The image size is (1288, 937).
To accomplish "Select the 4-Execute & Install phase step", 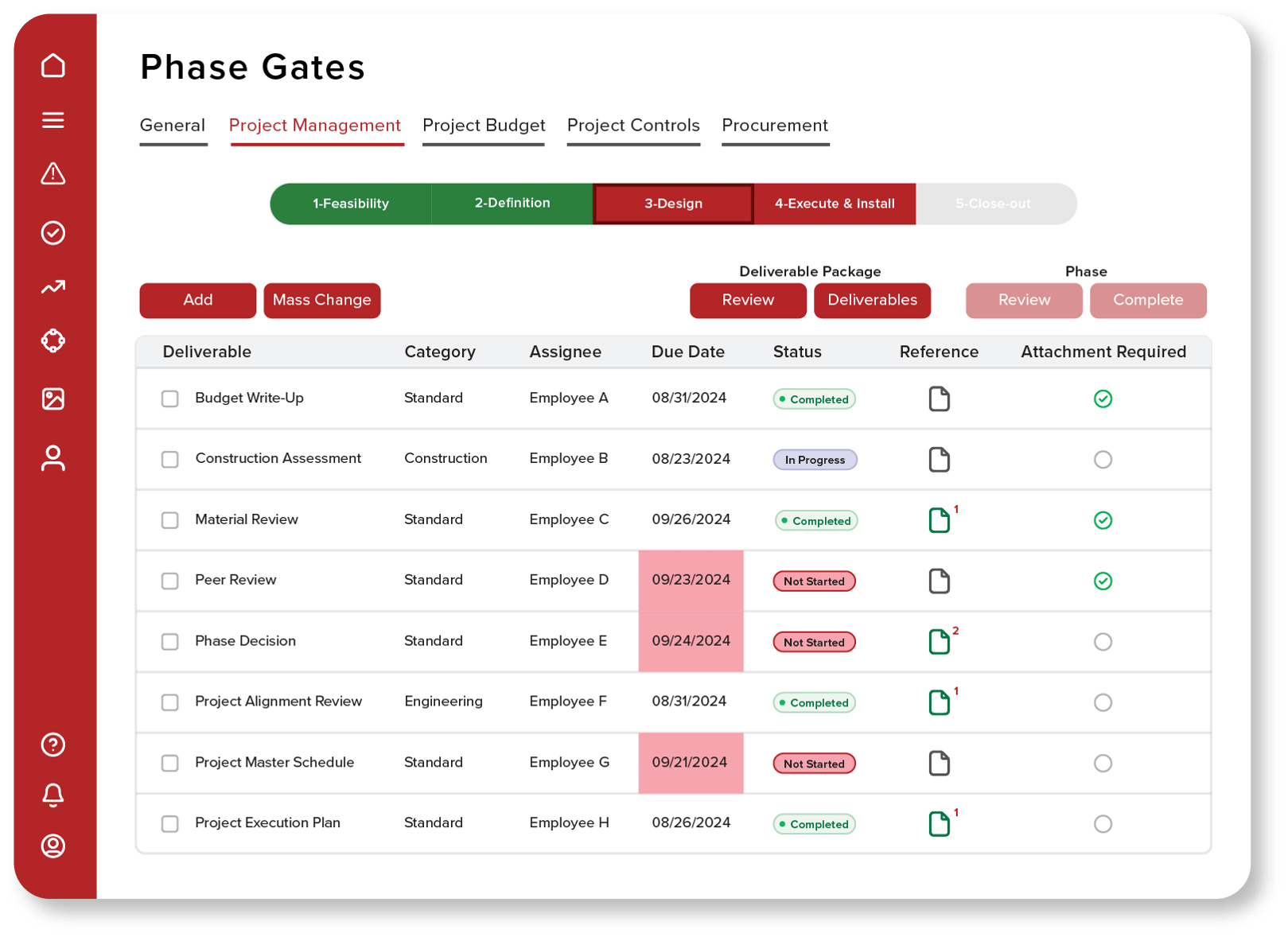I will click(835, 204).
